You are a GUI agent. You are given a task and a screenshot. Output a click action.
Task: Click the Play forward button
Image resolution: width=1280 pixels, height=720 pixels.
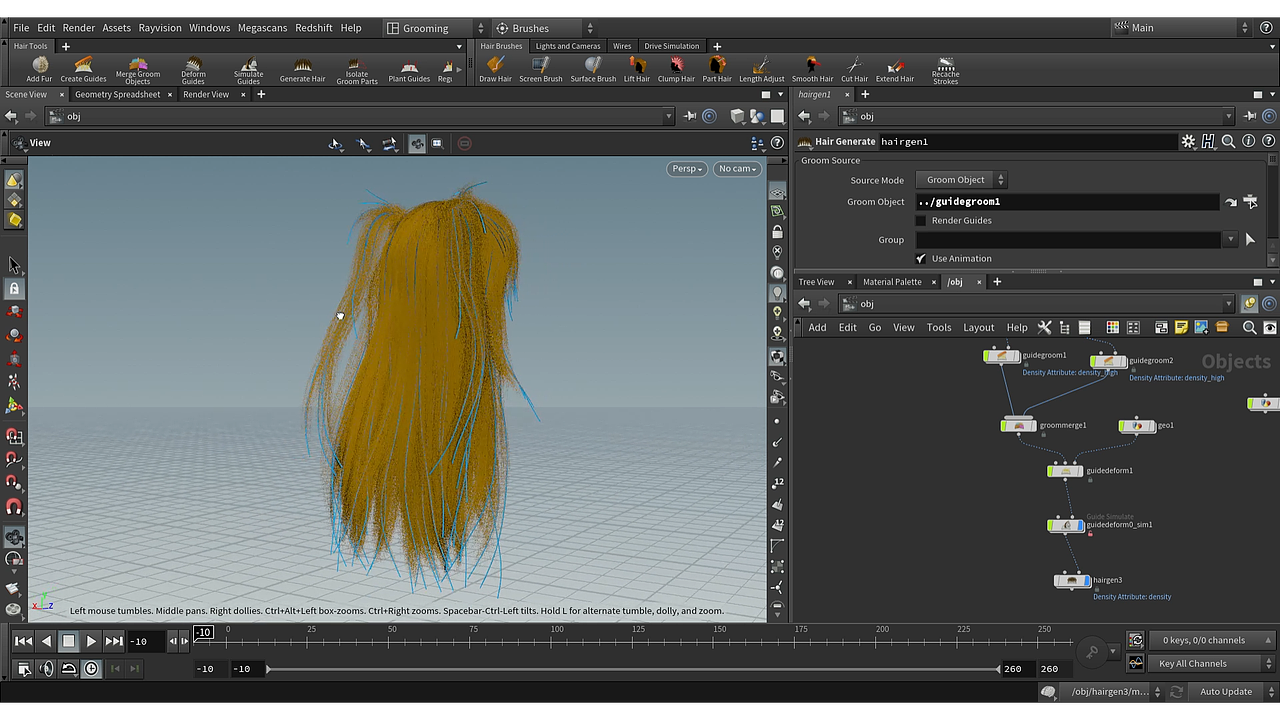[x=91, y=641]
